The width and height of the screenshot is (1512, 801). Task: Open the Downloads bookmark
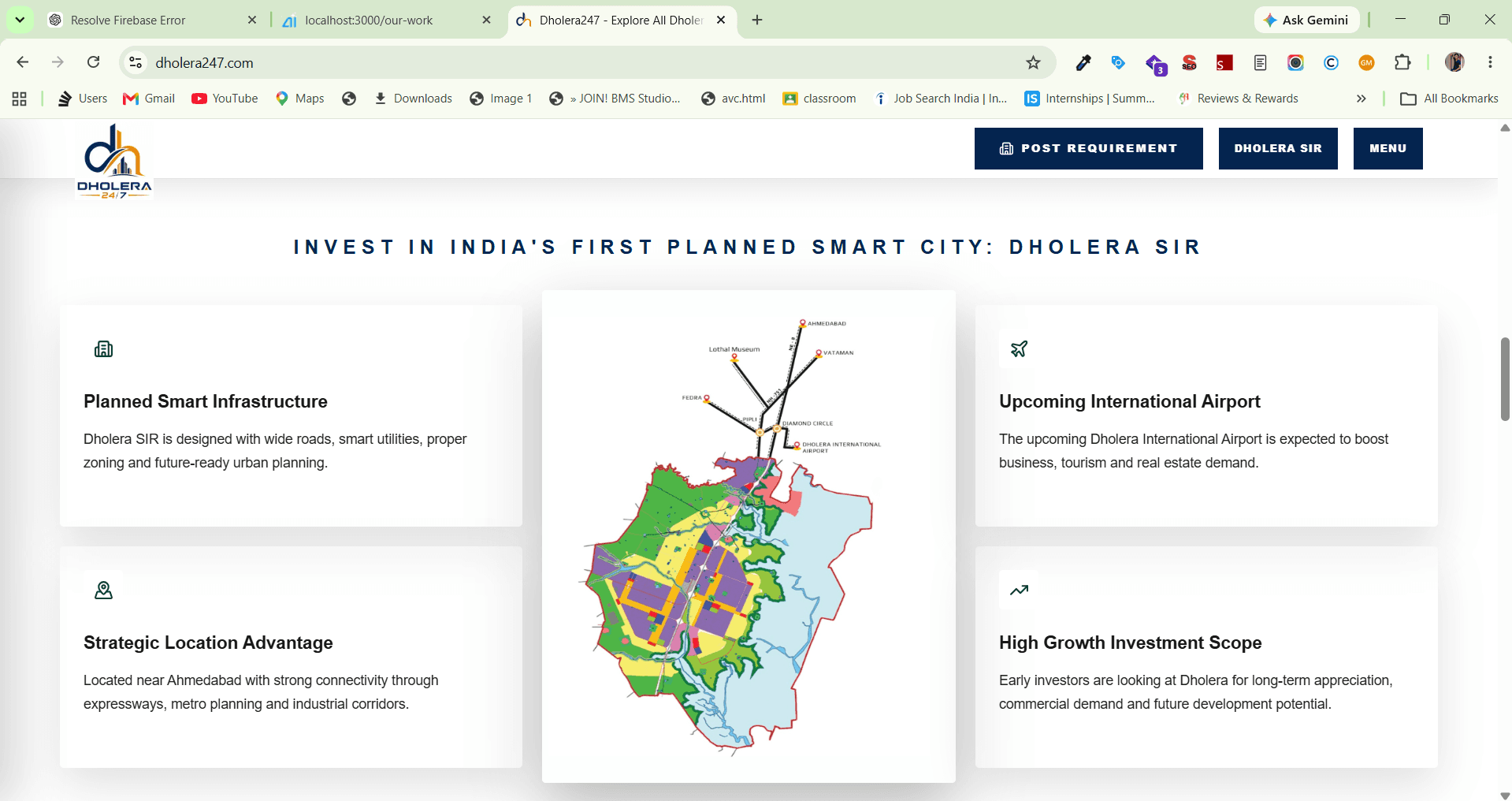pos(413,99)
